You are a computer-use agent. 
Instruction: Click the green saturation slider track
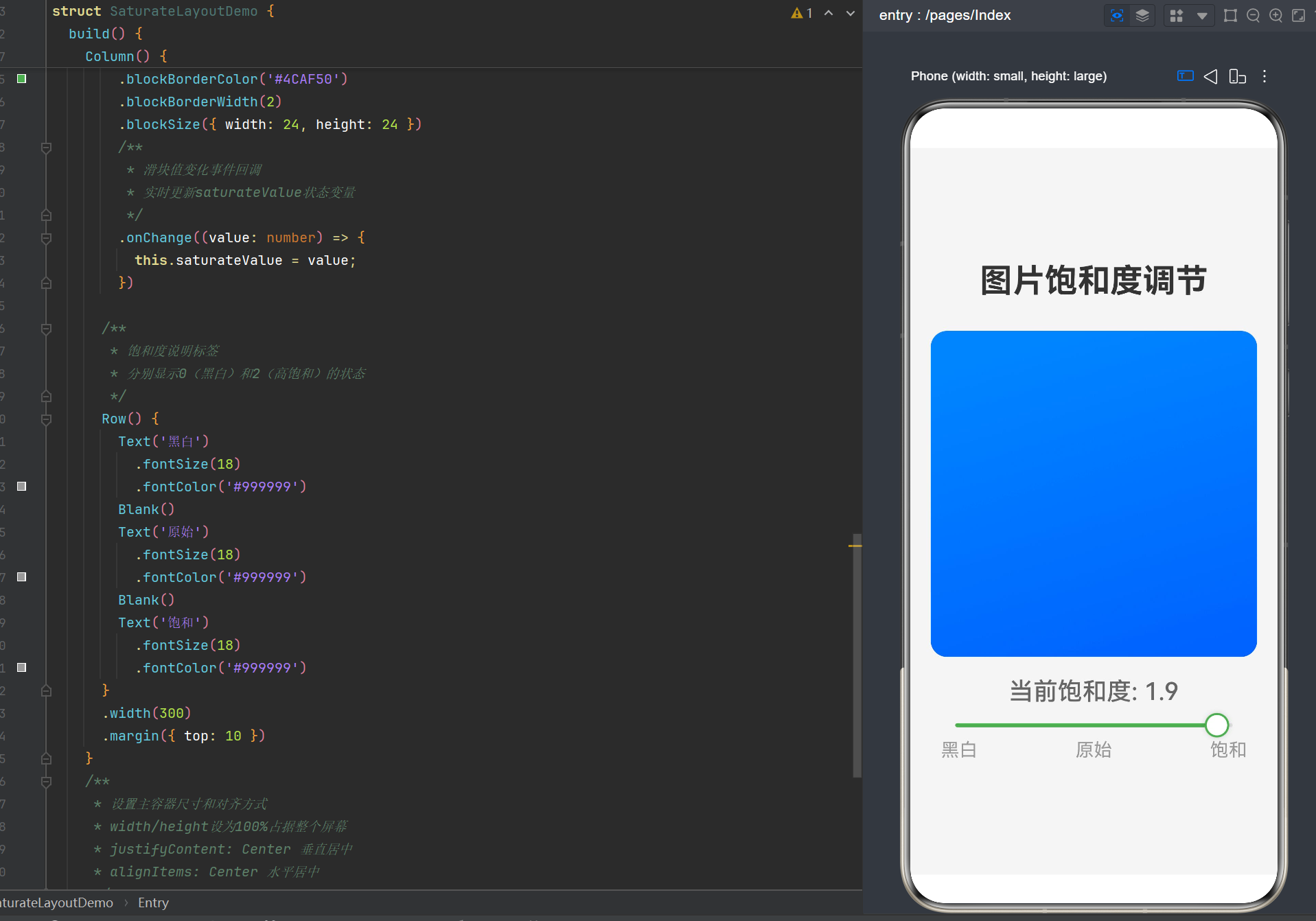[1080, 725]
